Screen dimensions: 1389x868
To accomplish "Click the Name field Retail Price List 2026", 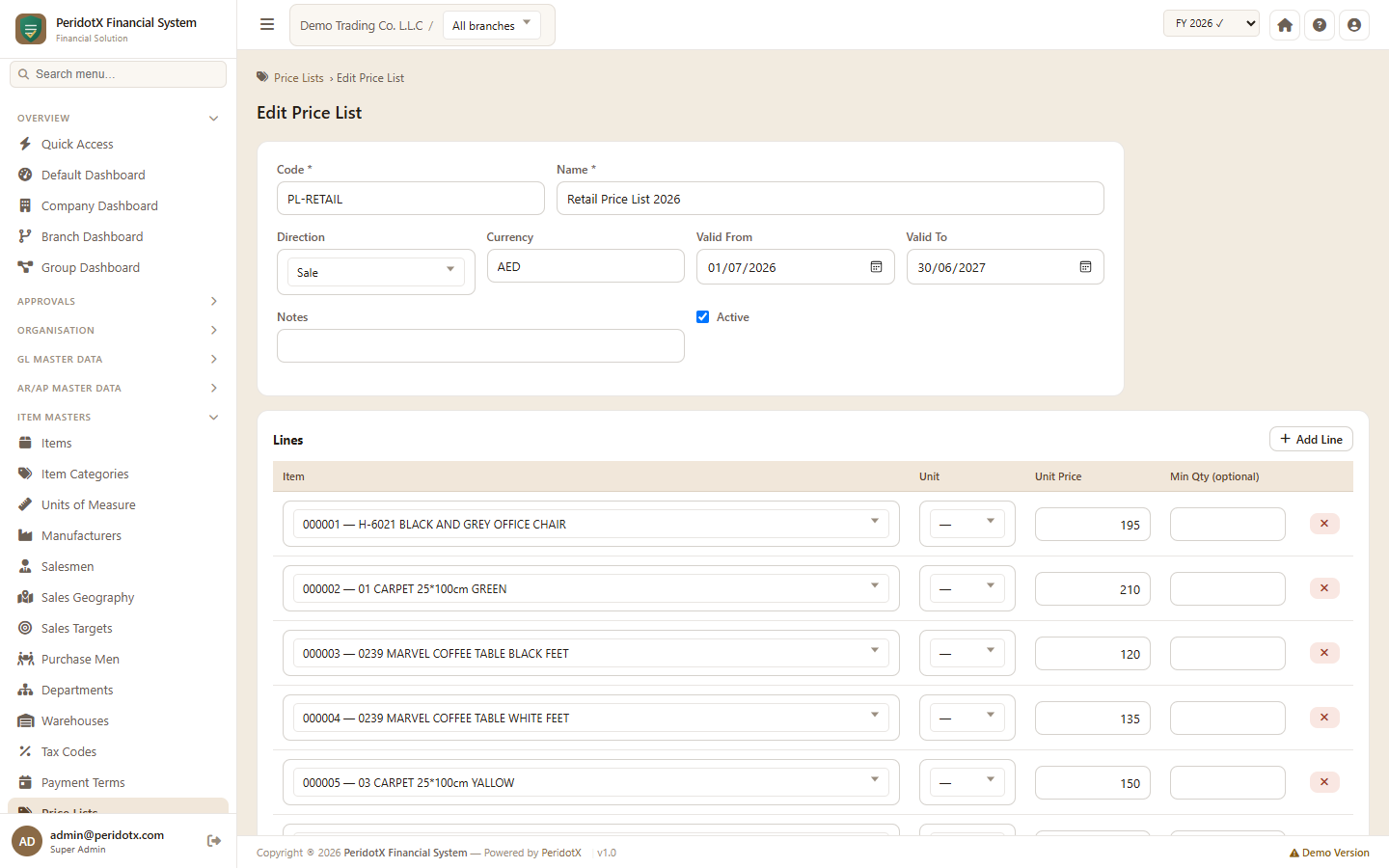I will tap(831, 199).
